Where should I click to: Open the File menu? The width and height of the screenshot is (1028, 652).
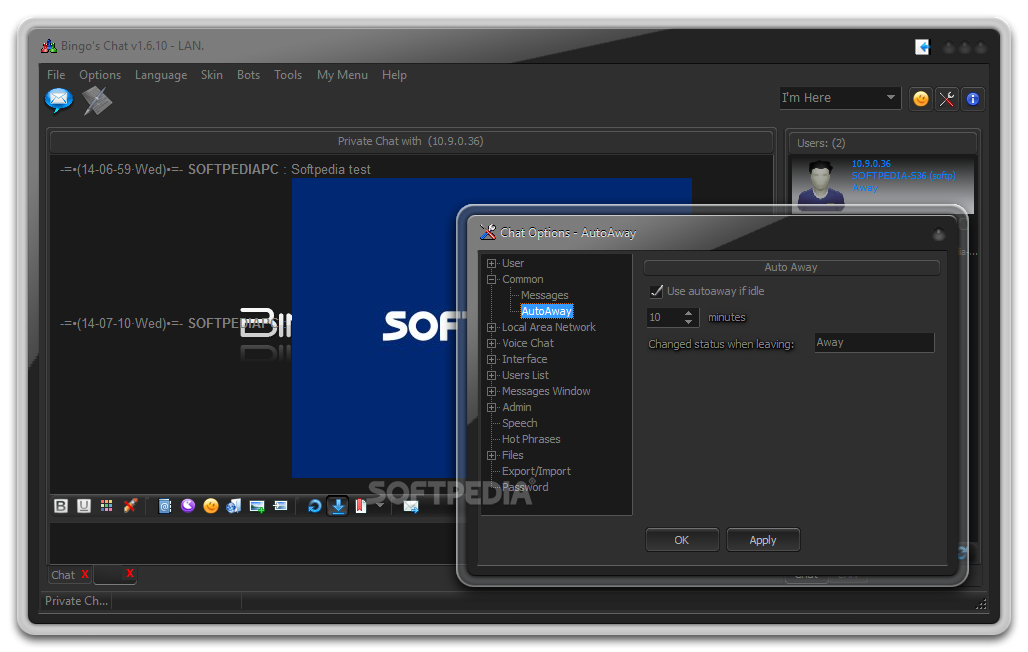point(56,75)
